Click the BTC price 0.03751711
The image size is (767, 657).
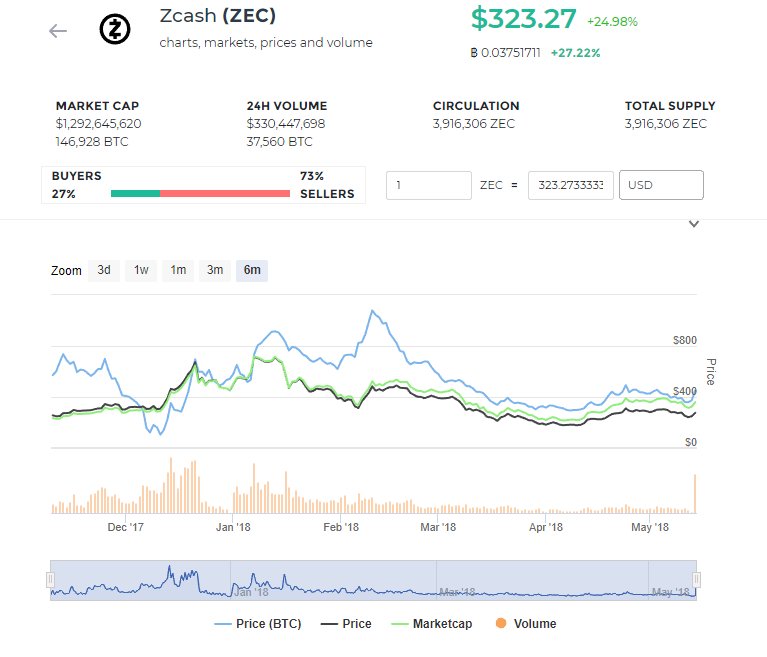pyautogui.click(x=506, y=53)
